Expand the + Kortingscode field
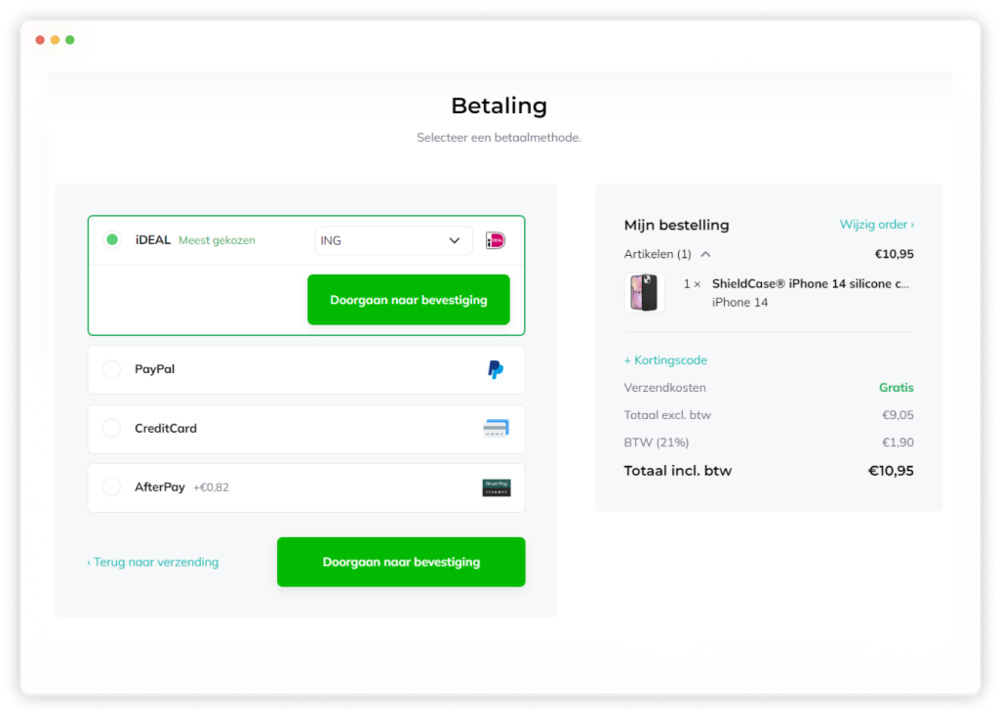 pos(665,360)
